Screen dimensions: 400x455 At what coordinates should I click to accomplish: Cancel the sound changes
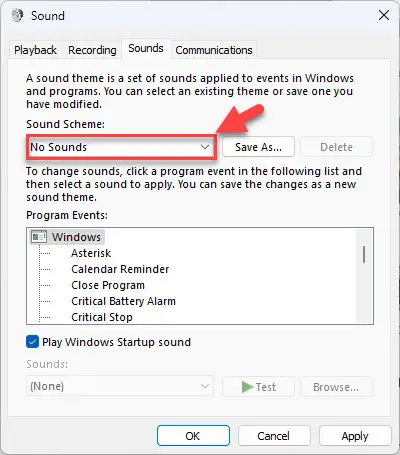click(x=274, y=436)
